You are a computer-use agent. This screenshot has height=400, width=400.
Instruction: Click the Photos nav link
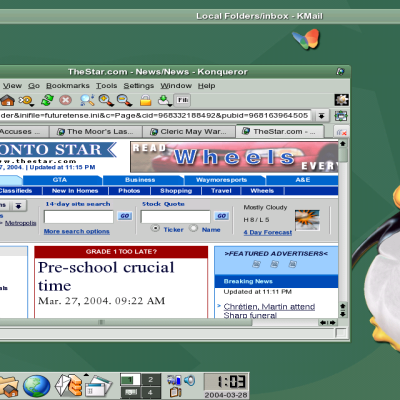click(129, 191)
